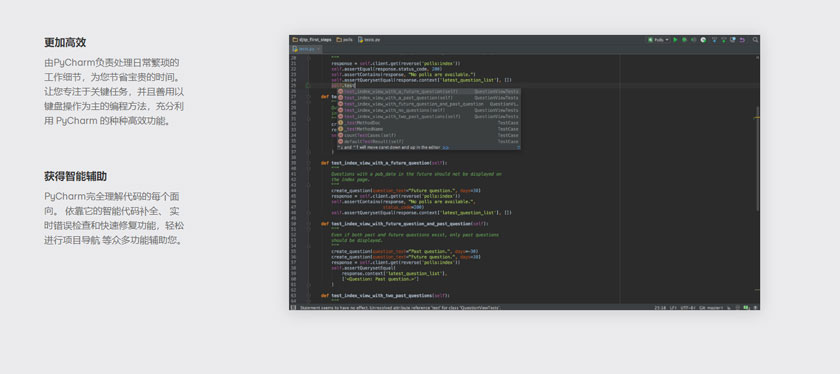Select the tests.py editor tab
The height and width of the screenshot is (374, 840).
[306, 49]
